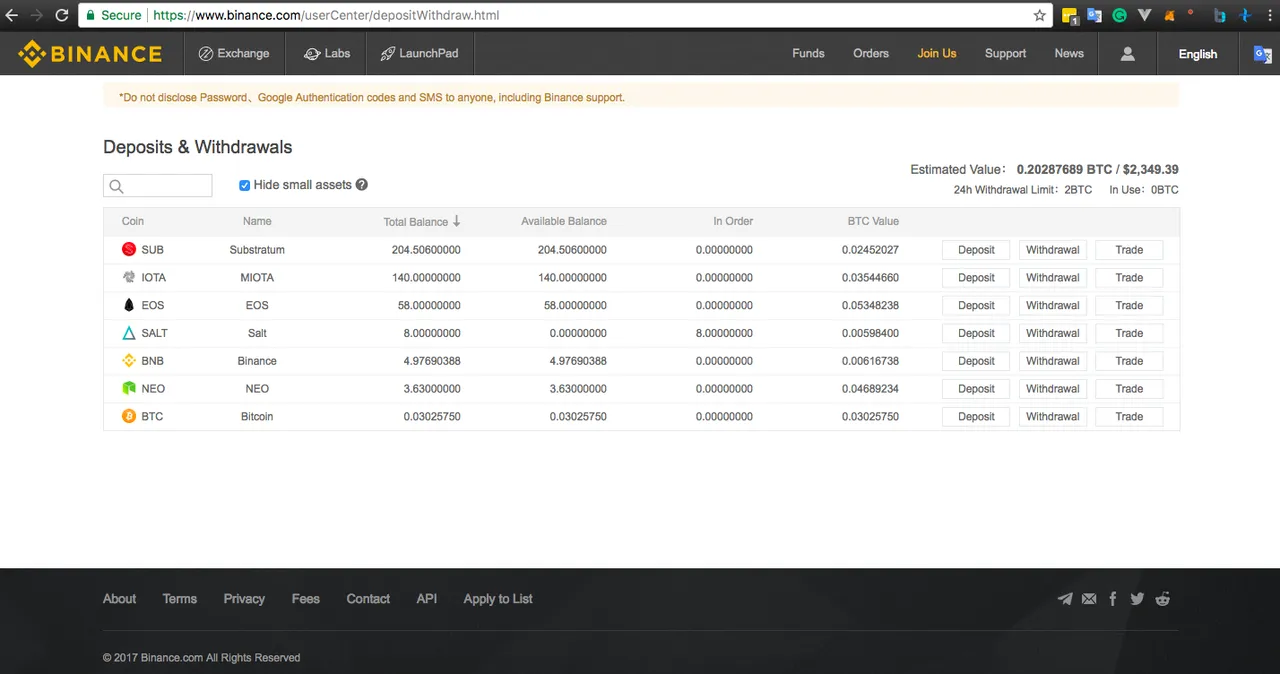Click Estimated Value 0.20287689 BTC text
The width and height of the screenshot is (1280, 674).
(x=1064, y=170)
